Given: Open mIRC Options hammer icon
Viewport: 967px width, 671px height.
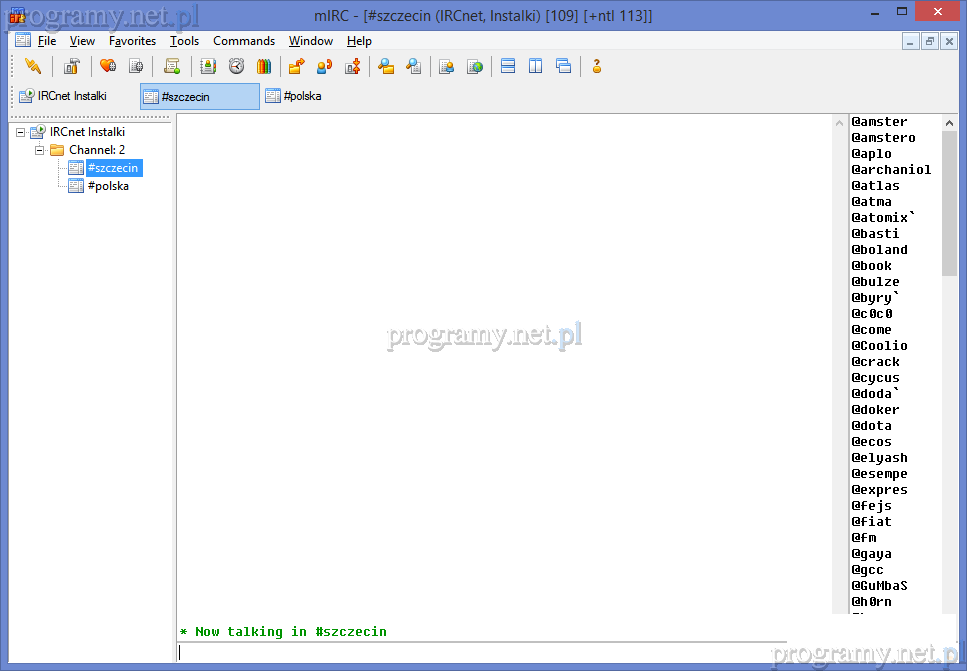Looking at the screenshot, I should point(71,67).
